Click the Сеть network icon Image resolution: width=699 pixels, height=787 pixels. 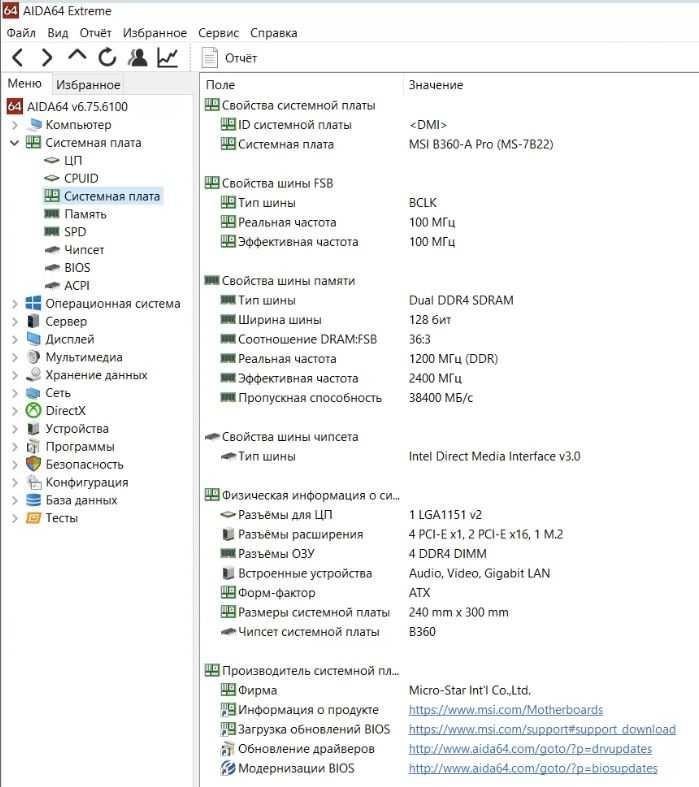(x=33, y=392)
